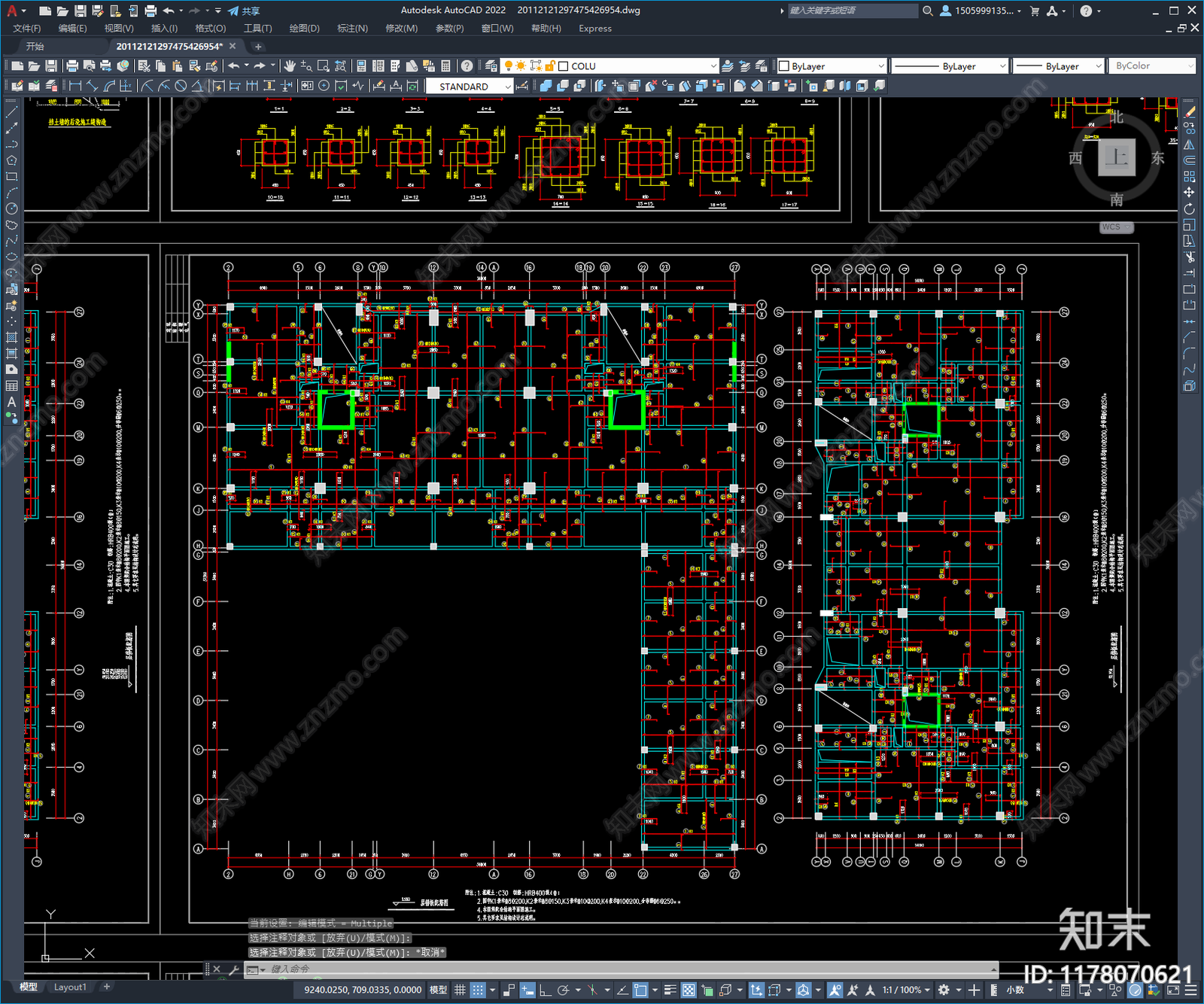Open the STANDARD dimension style dropdown
The width and height of the screenshot is (1204, 1004).
[x=470, y=87]
